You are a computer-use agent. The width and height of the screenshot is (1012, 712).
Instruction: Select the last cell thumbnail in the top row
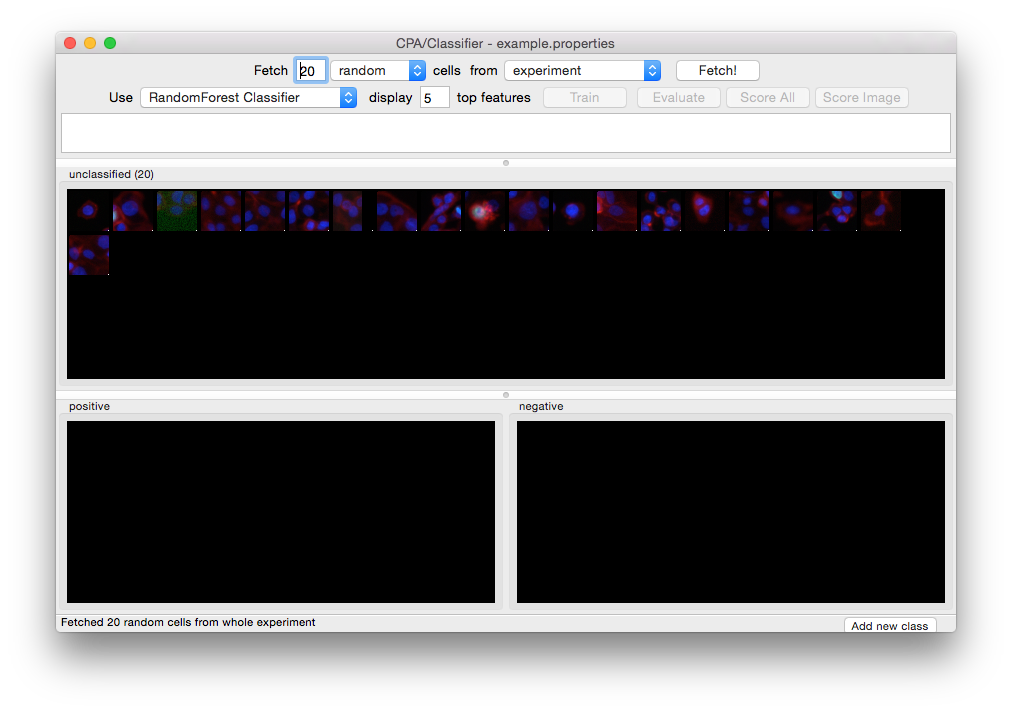pyautogui.click(x=881, y=211)
